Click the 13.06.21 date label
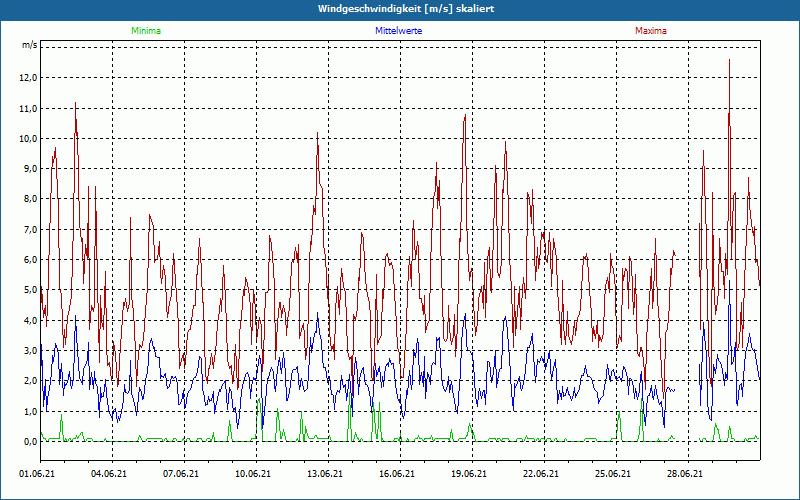 (324, 474)
